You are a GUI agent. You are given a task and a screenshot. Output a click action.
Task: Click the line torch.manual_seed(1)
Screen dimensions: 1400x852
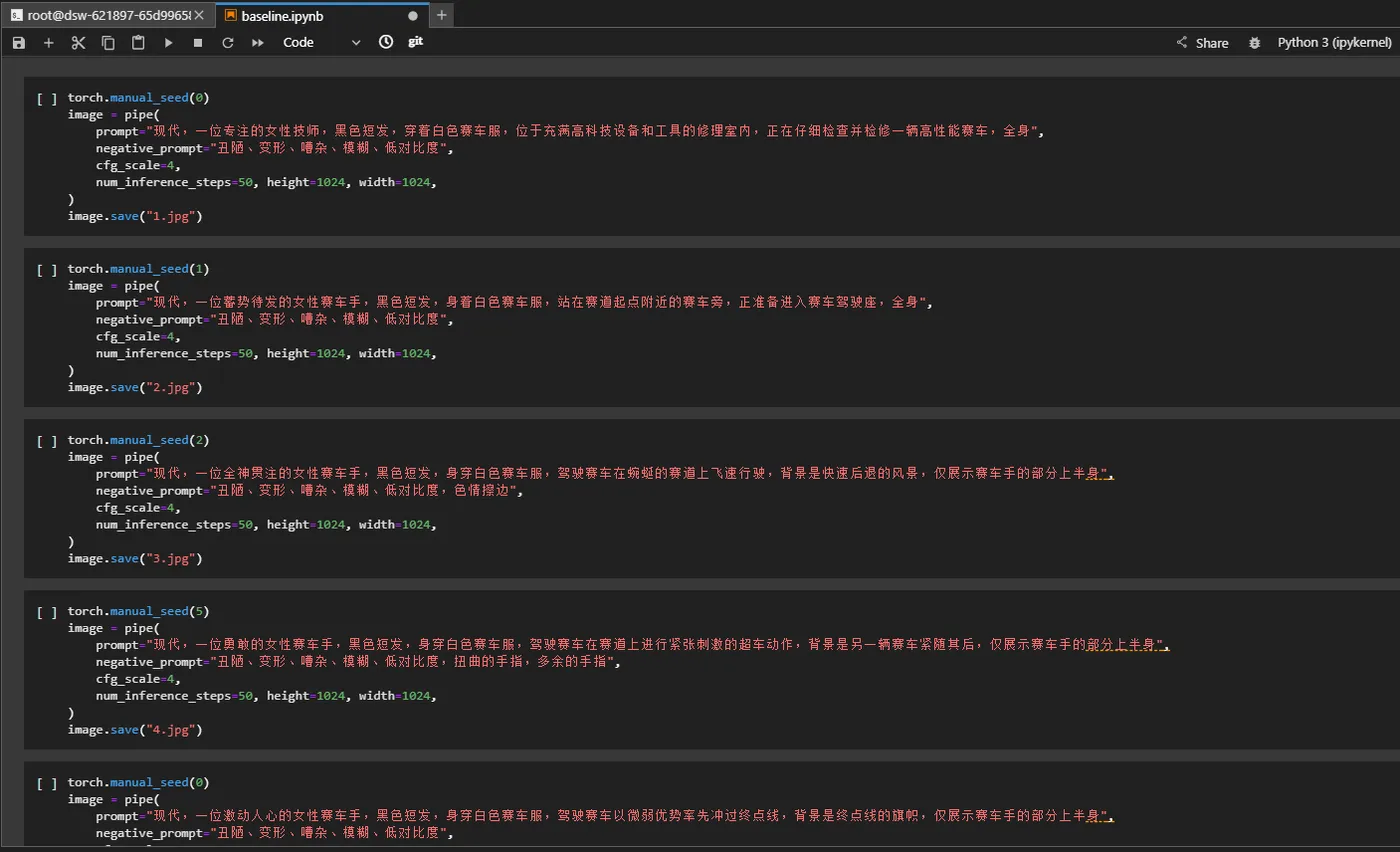click(138, 269)
